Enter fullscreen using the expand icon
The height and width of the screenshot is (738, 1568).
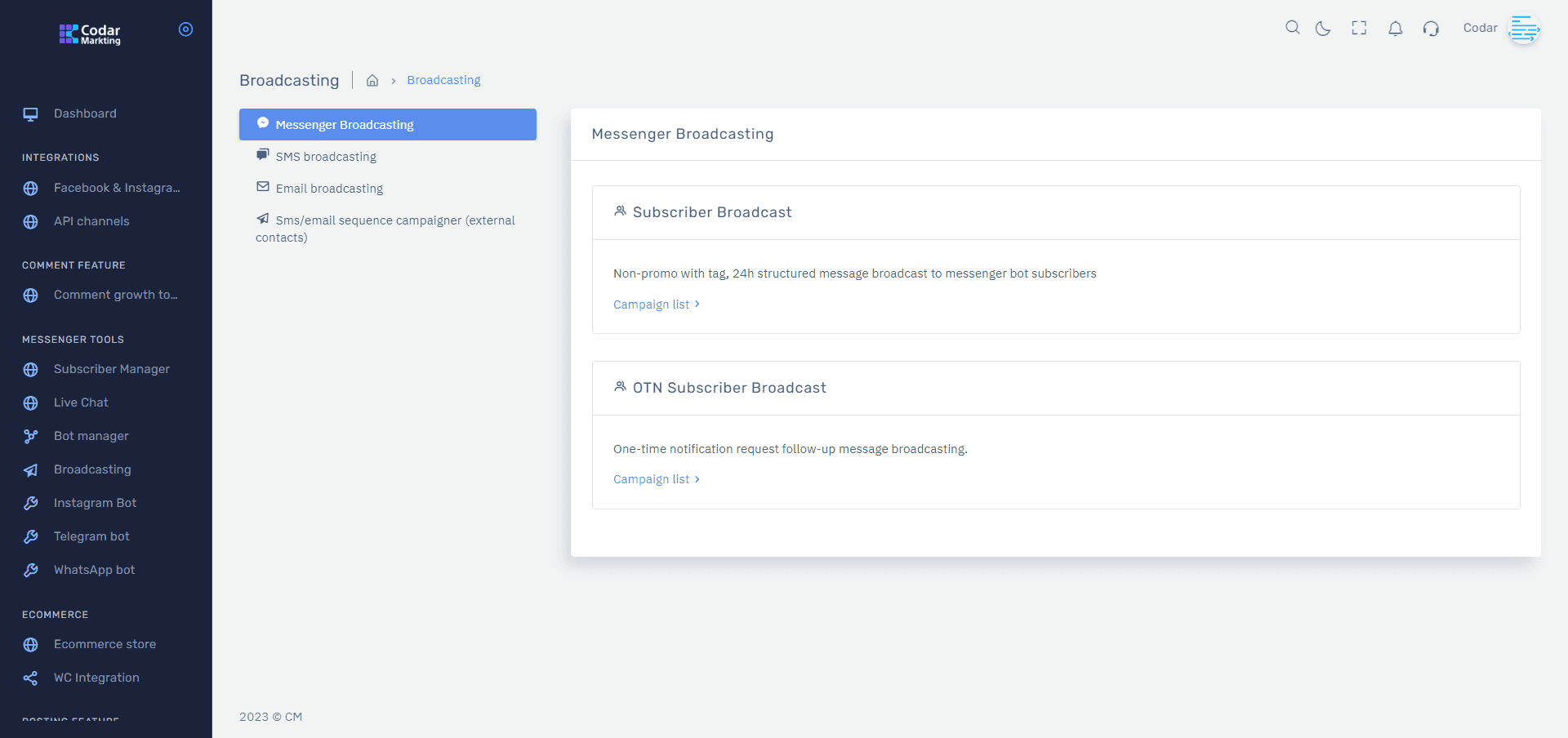[1359, 29]
